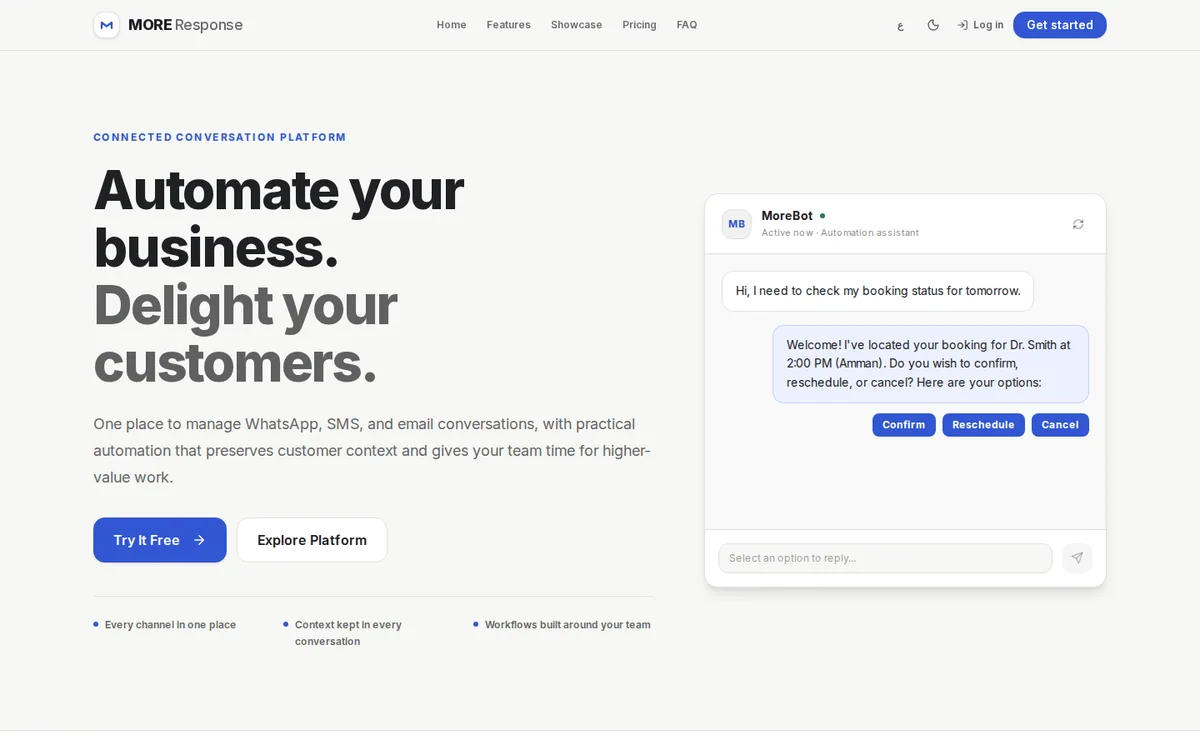Click the 'Delight your customers.' headline
The image size is (1200, 750).
(245, 334)
